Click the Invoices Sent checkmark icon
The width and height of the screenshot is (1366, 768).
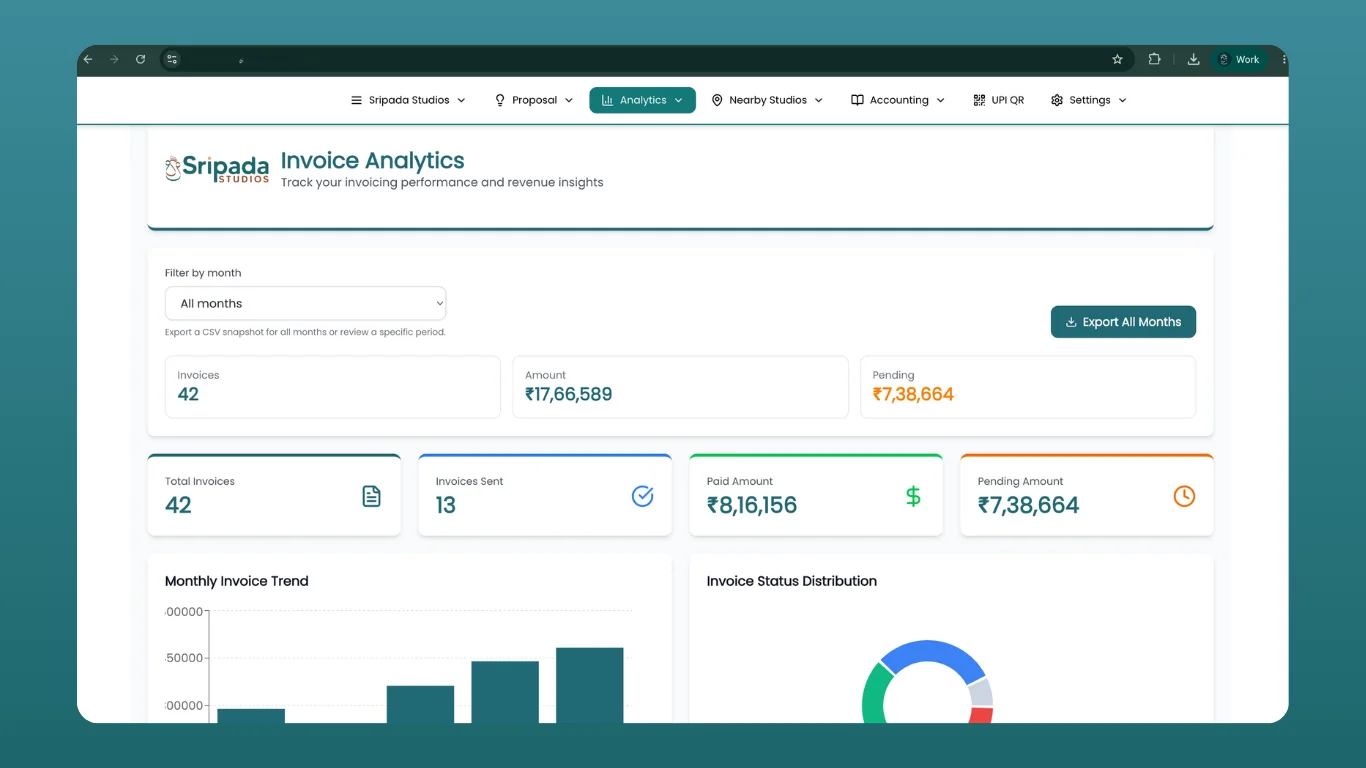tap(643, 496)
